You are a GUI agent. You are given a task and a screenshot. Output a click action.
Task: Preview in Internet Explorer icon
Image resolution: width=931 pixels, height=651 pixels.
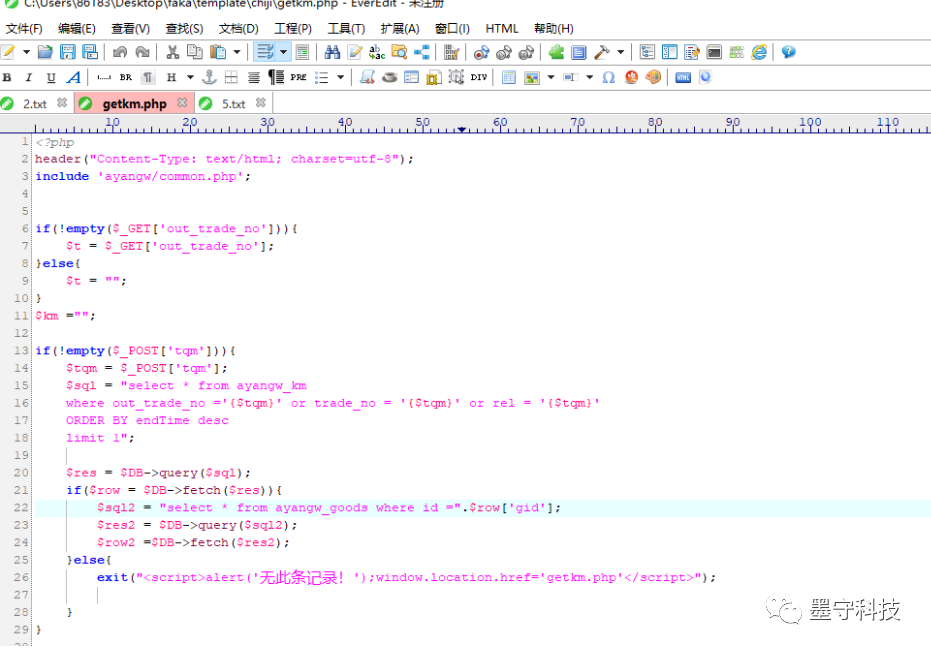[759, 52]
